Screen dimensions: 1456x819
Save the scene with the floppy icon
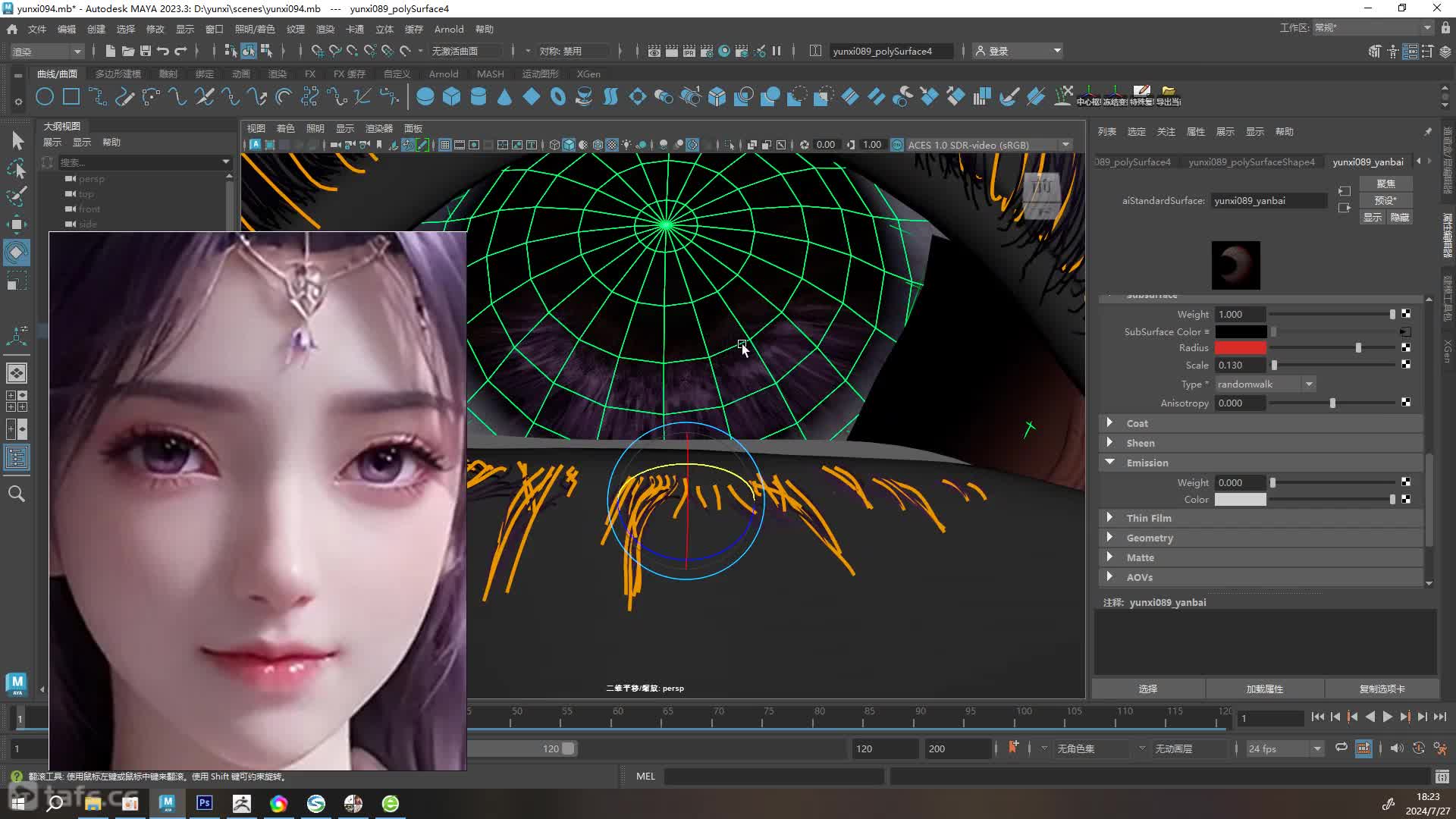[146, 51]
